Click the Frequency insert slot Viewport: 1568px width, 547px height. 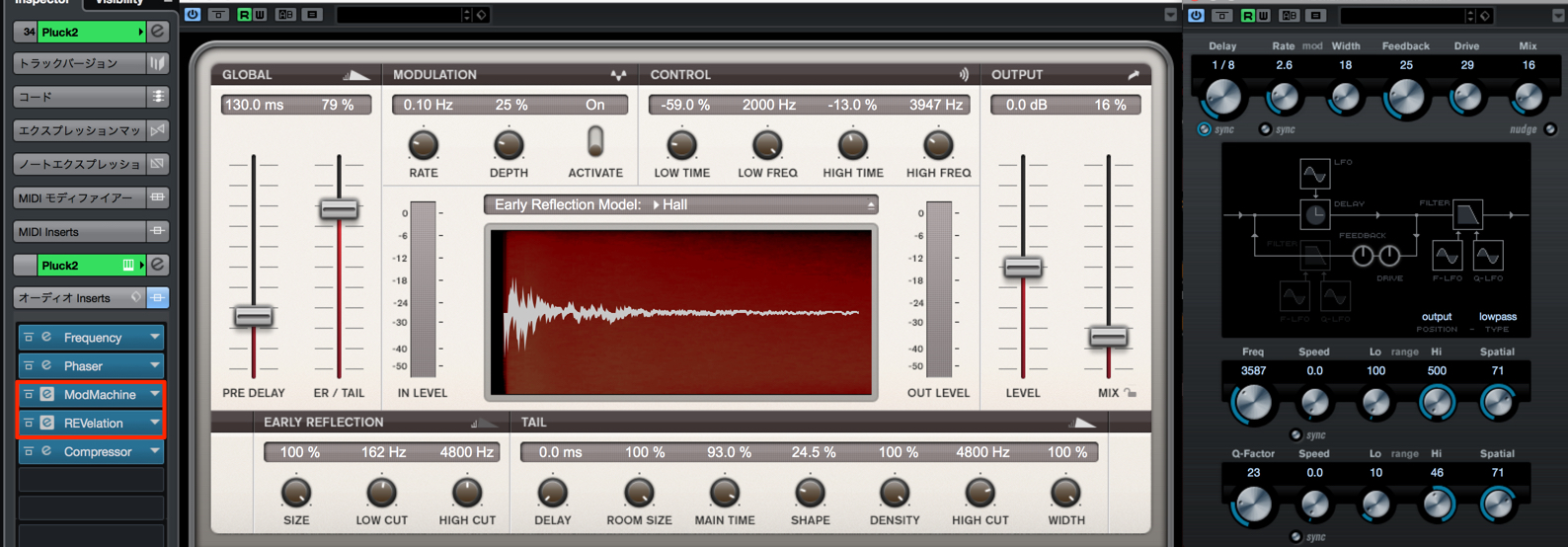pos(91,338)
